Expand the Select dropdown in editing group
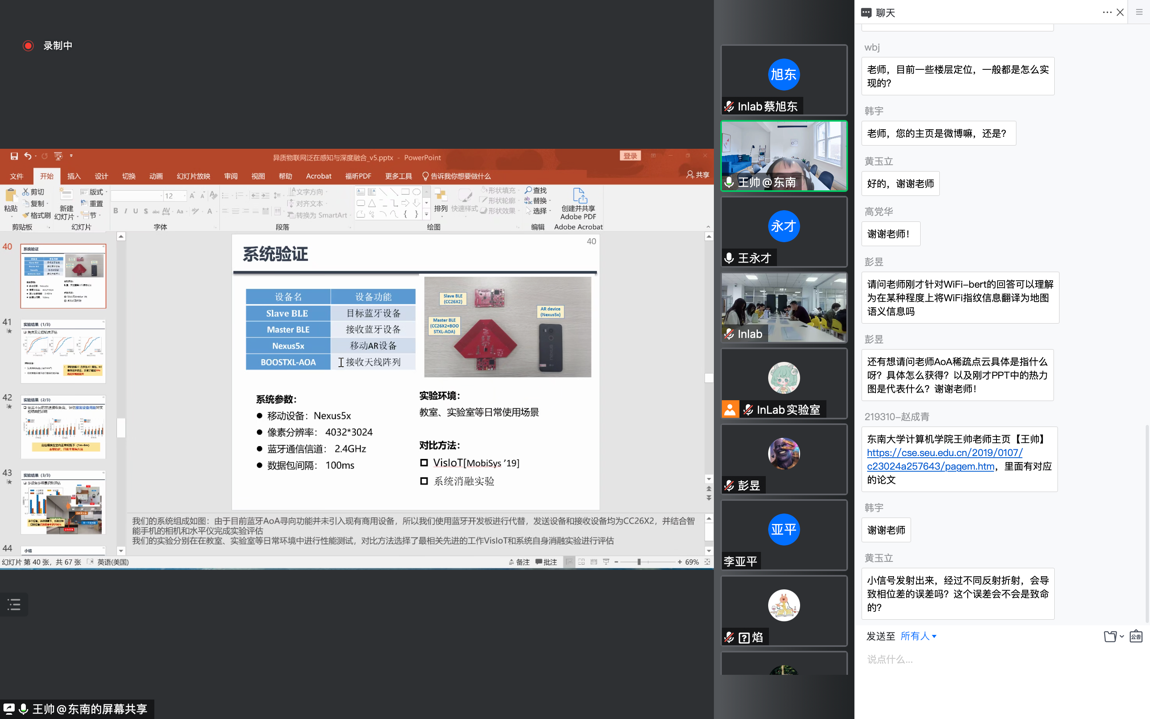Screen dimensions: 1150x719 point(539,211)
